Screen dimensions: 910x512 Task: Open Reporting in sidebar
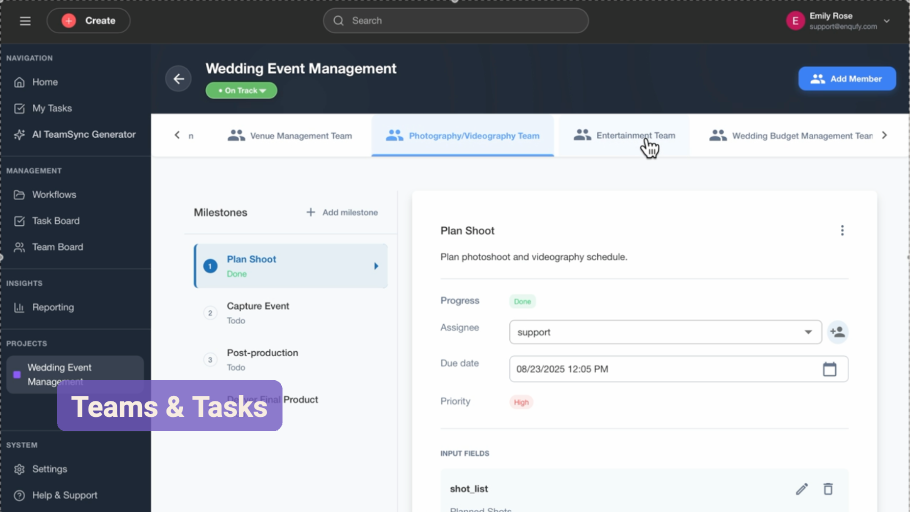53,307
